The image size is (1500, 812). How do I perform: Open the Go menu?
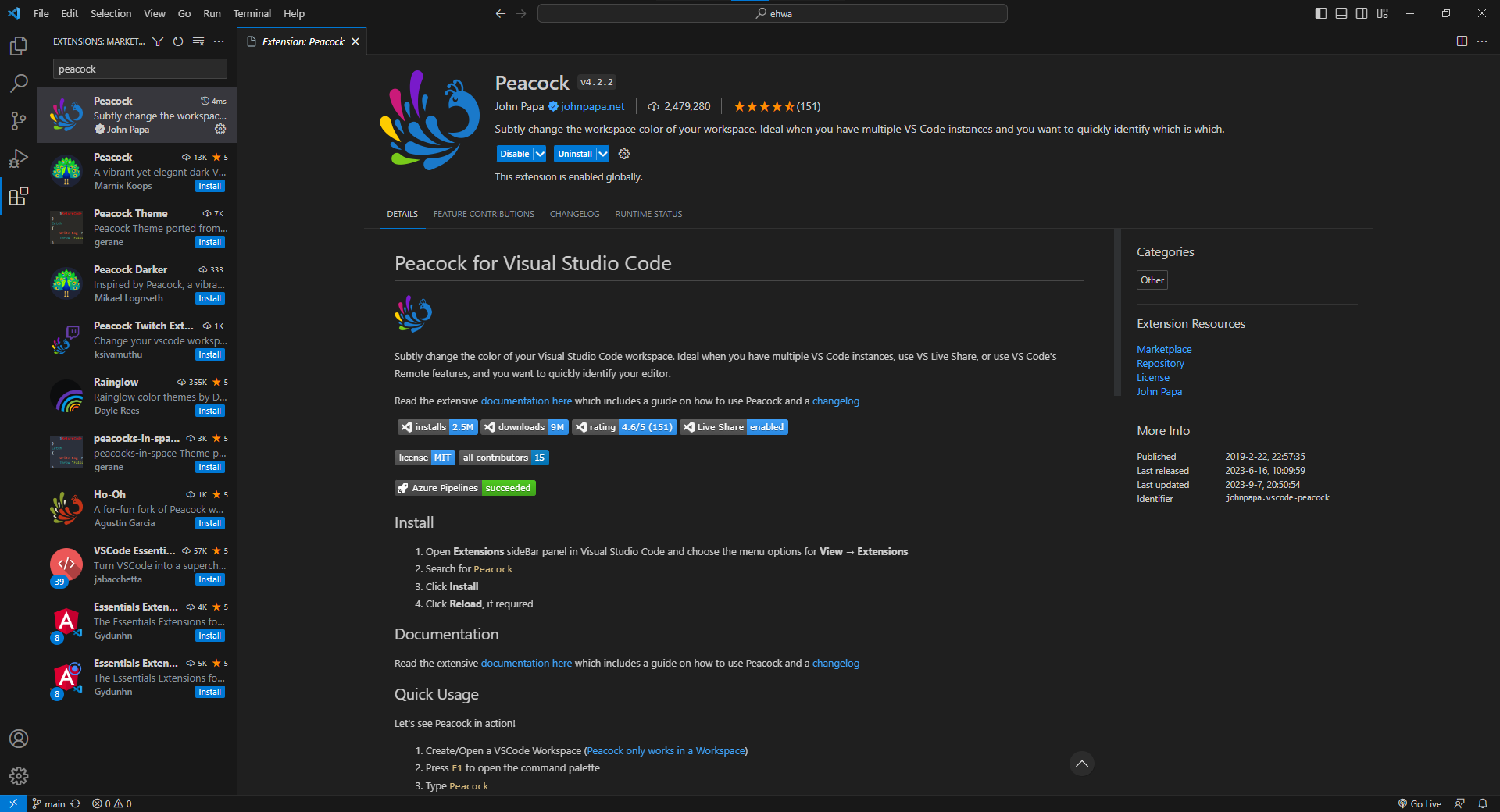pos(184,13)
